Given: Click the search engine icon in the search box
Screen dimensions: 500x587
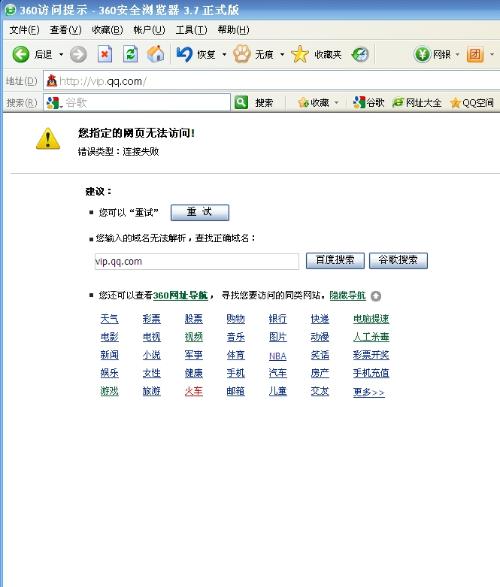Looking at the screenshot, I should (53, 103).
